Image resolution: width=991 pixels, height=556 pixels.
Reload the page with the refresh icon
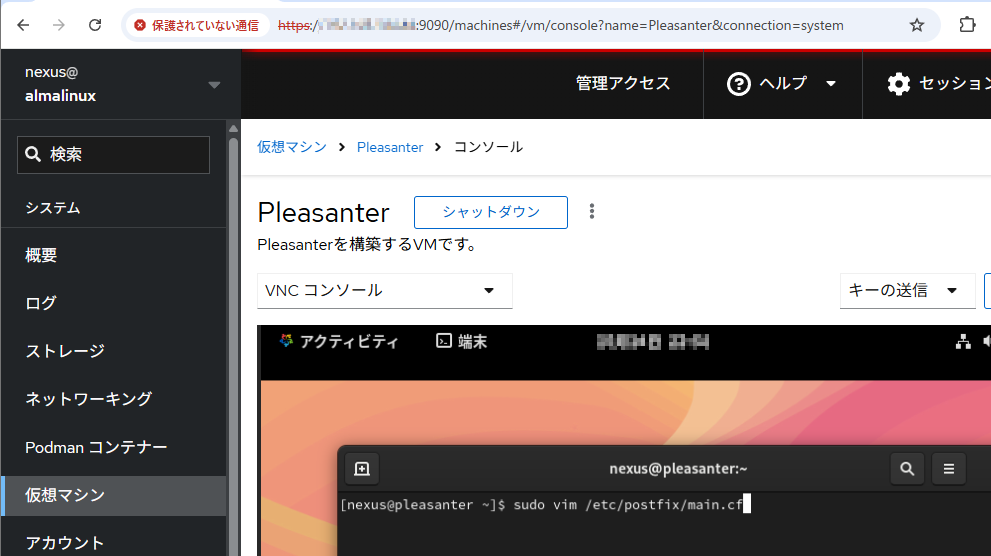pos(95,25)
